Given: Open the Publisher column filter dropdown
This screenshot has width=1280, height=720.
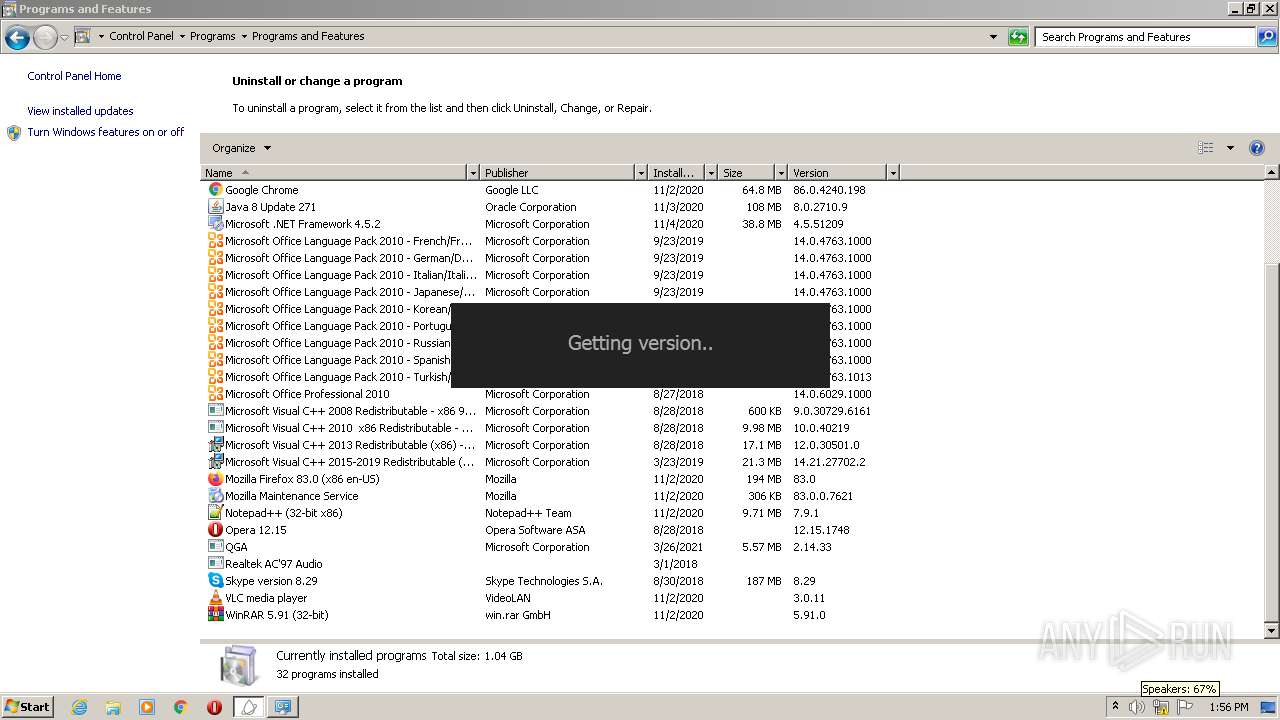Looking at the screenshot, I should [x=641, y=173].
